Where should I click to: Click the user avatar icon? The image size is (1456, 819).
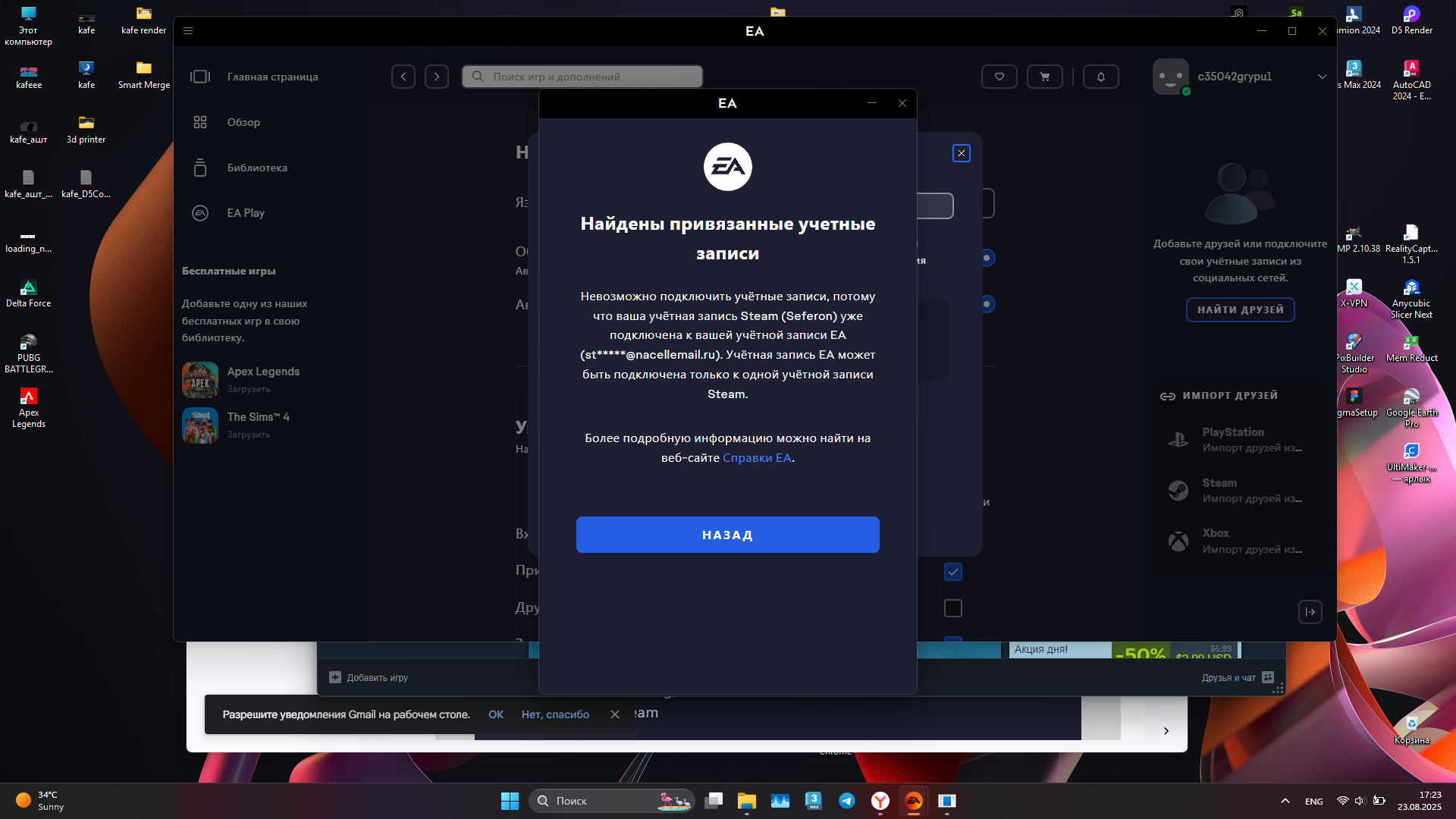1171,77
